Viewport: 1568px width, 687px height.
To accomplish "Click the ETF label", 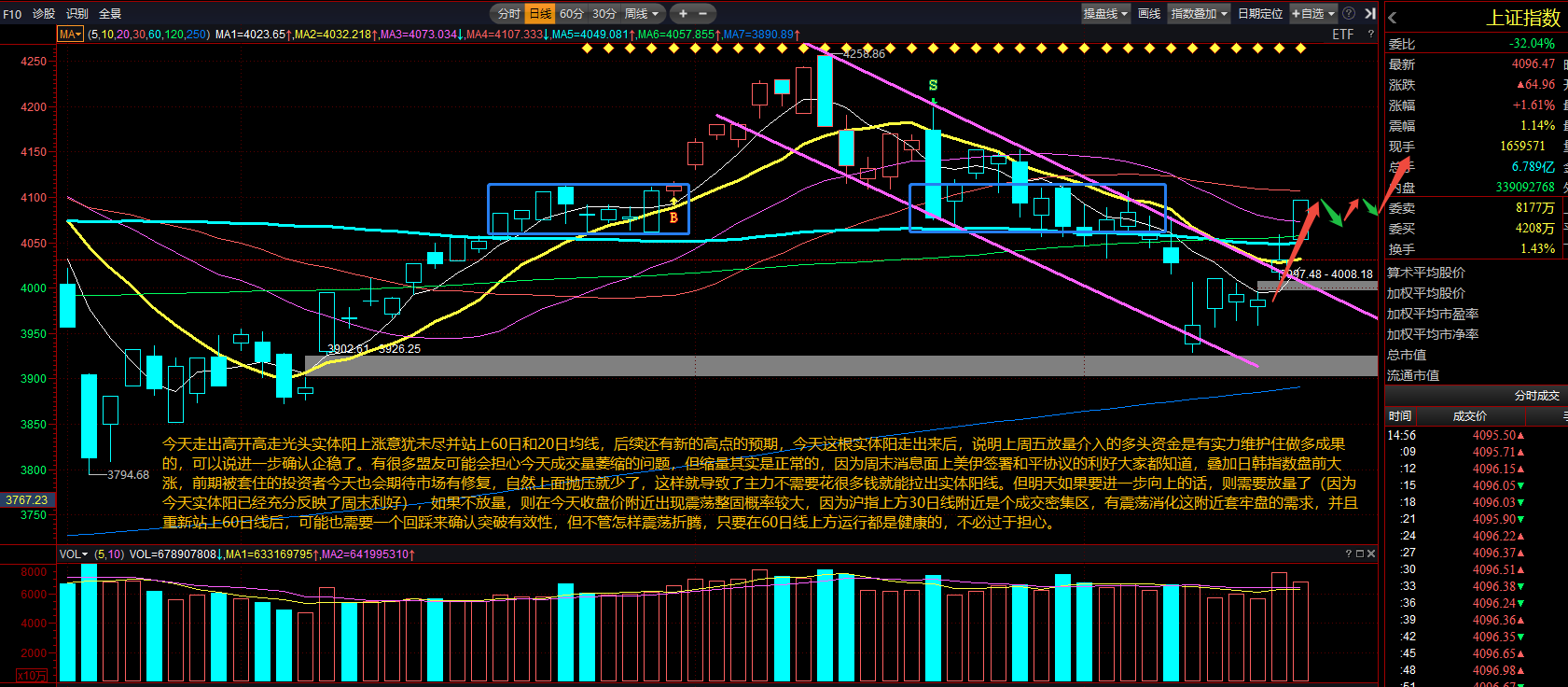I will point(1342,35).
